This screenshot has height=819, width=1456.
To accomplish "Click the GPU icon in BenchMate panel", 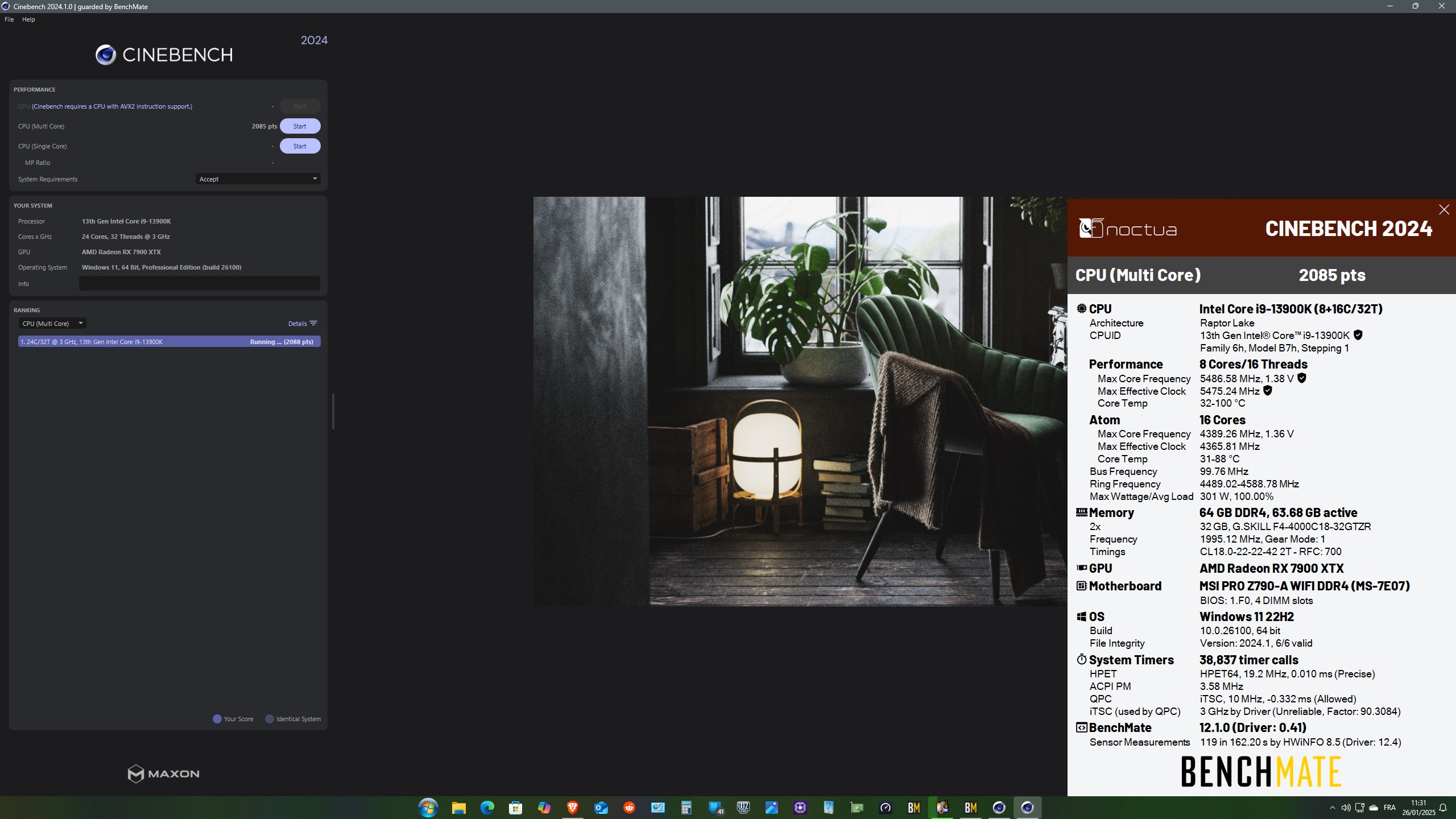I will (x=1081, y=568).
